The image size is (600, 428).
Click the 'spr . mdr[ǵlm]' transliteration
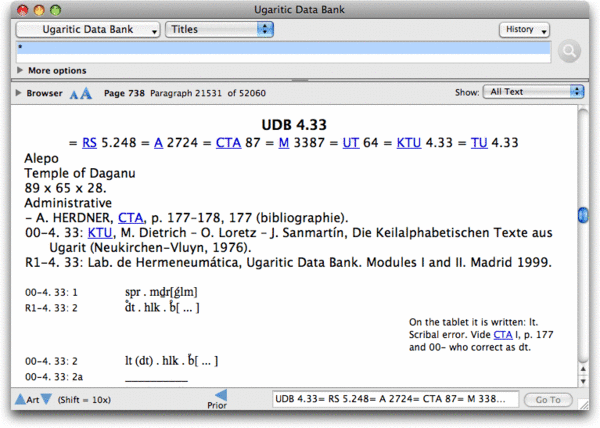(x=161, y=292)
